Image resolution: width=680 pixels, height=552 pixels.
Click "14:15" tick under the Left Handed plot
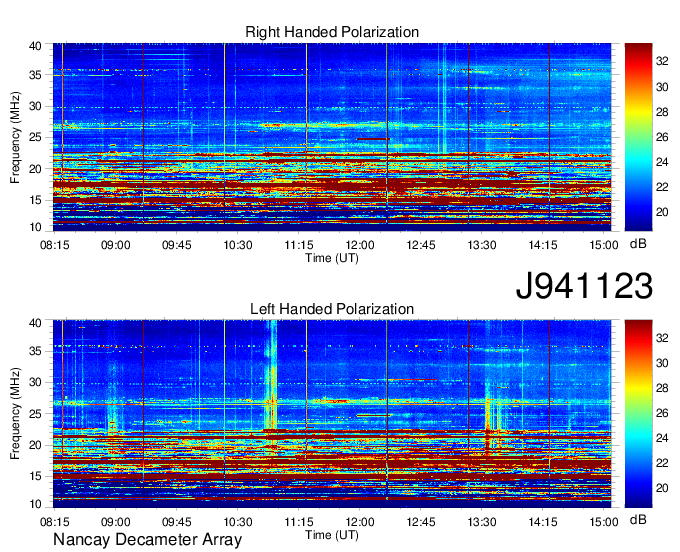[x=543, y=522]
